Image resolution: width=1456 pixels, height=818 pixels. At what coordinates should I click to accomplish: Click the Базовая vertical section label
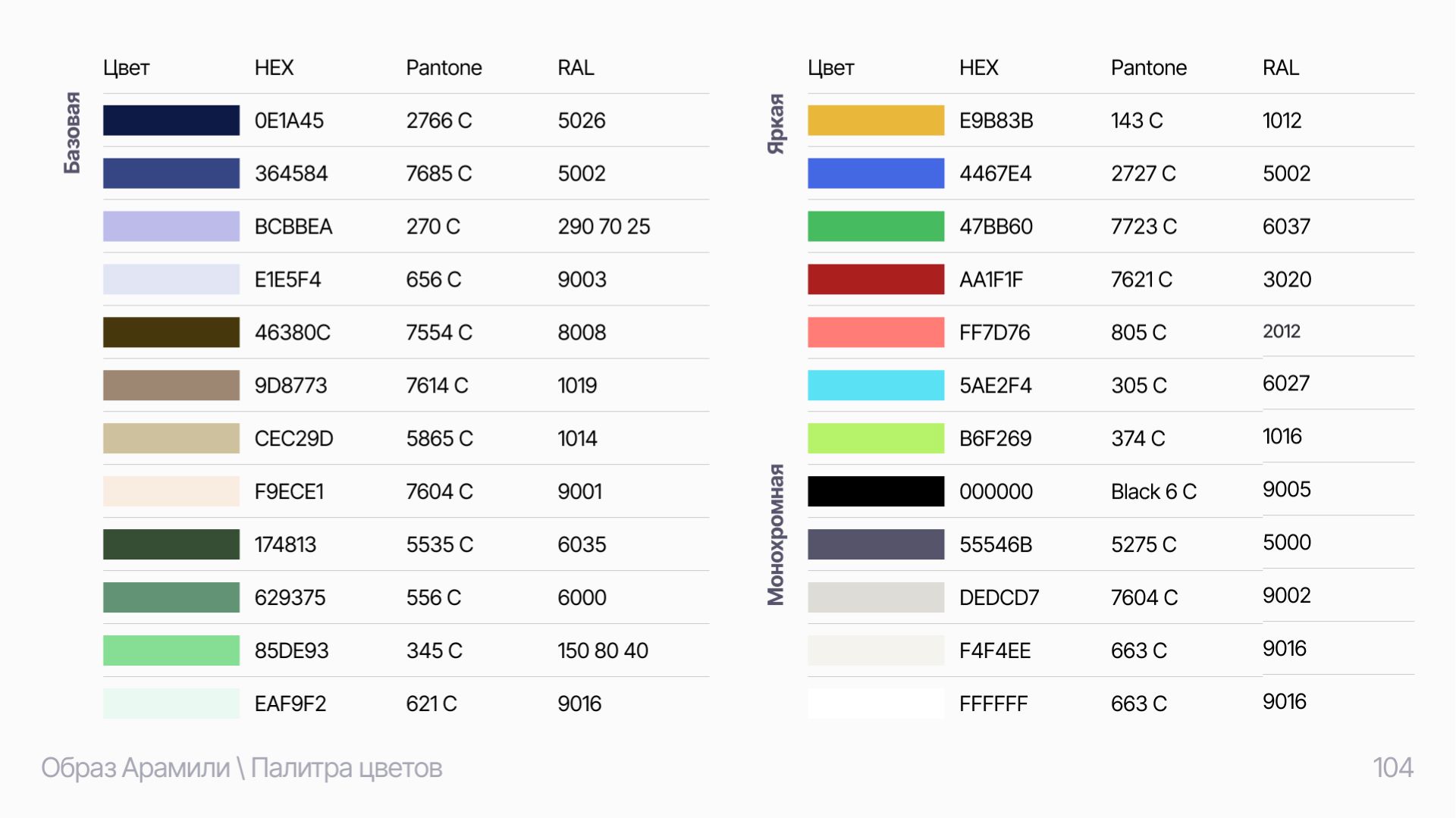click(x=72, y=133)
